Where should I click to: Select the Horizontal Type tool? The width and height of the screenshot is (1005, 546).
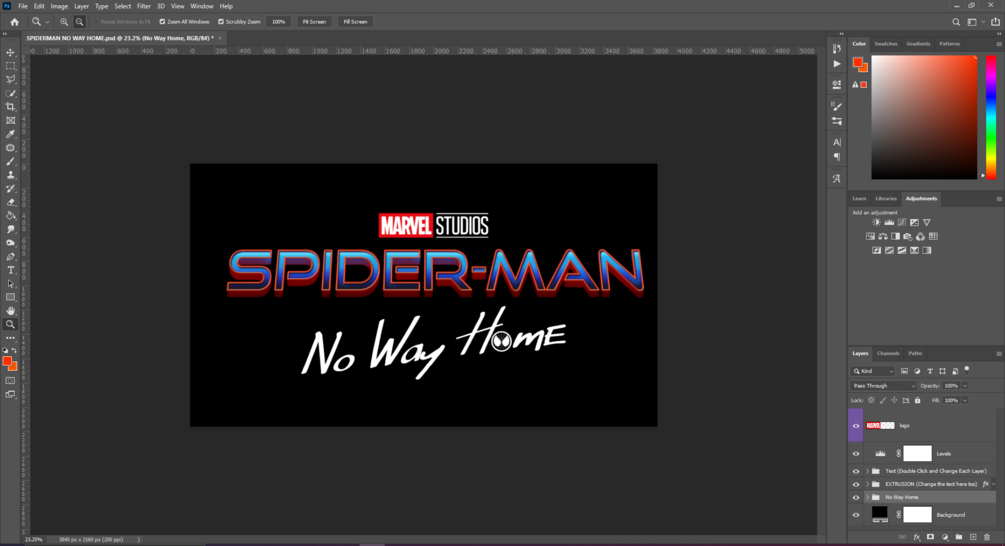(10, 270)
